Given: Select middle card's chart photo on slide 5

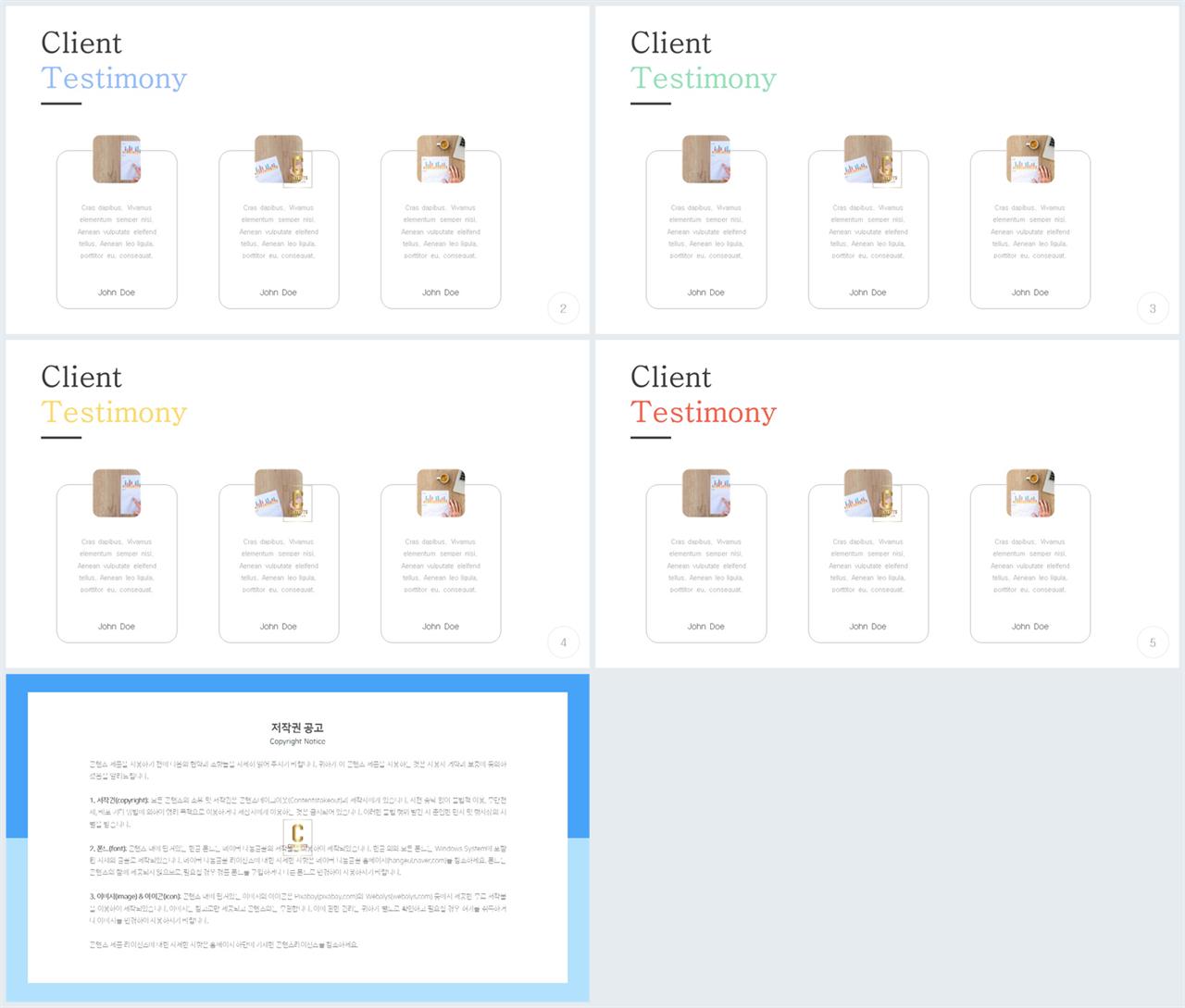Looking at the screenshot, I should (x=868, y=493).
